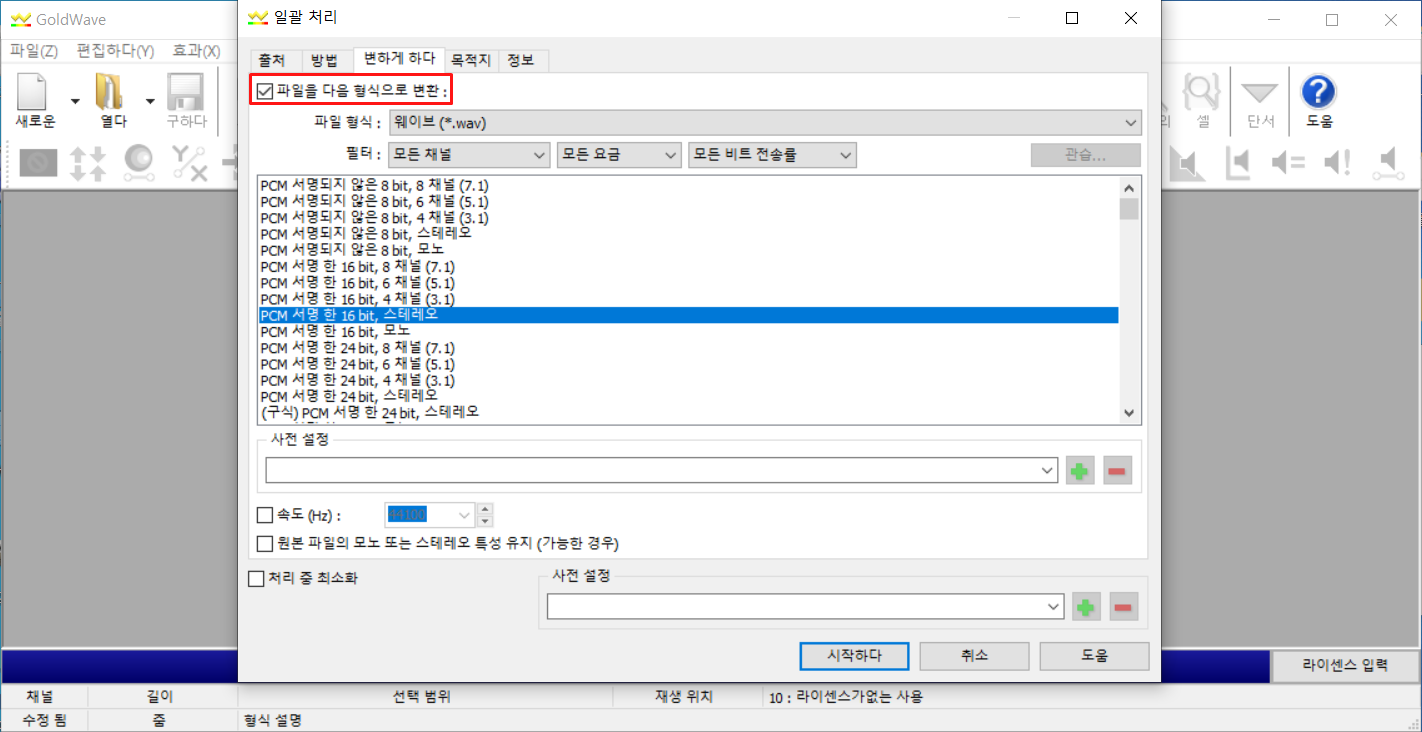Click the Doppler sphere effect icon
The height and width of the screenshot is (732, 1422).
coord(138,162)
